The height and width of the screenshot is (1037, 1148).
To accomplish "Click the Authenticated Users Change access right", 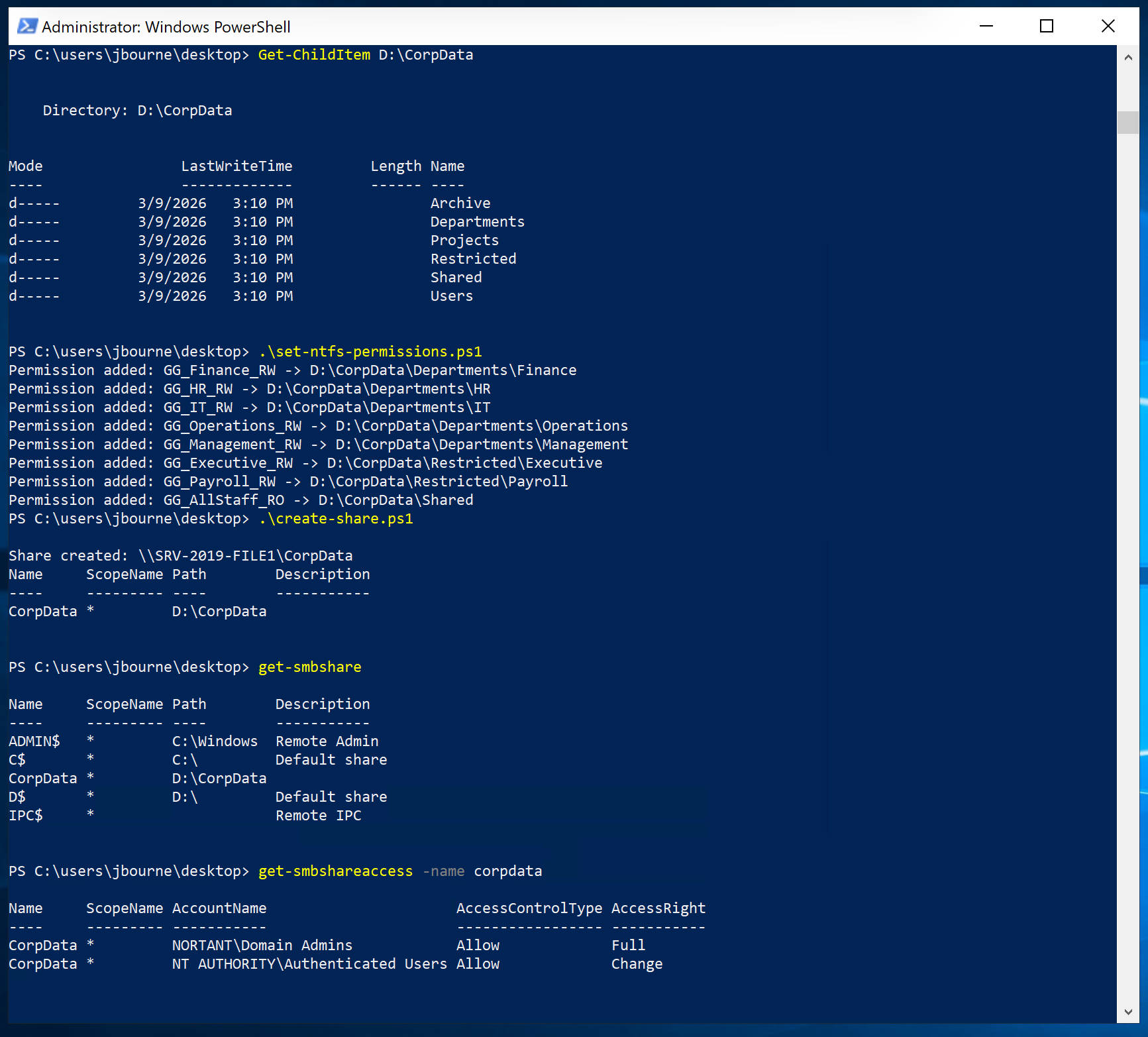I will [637, 964].
